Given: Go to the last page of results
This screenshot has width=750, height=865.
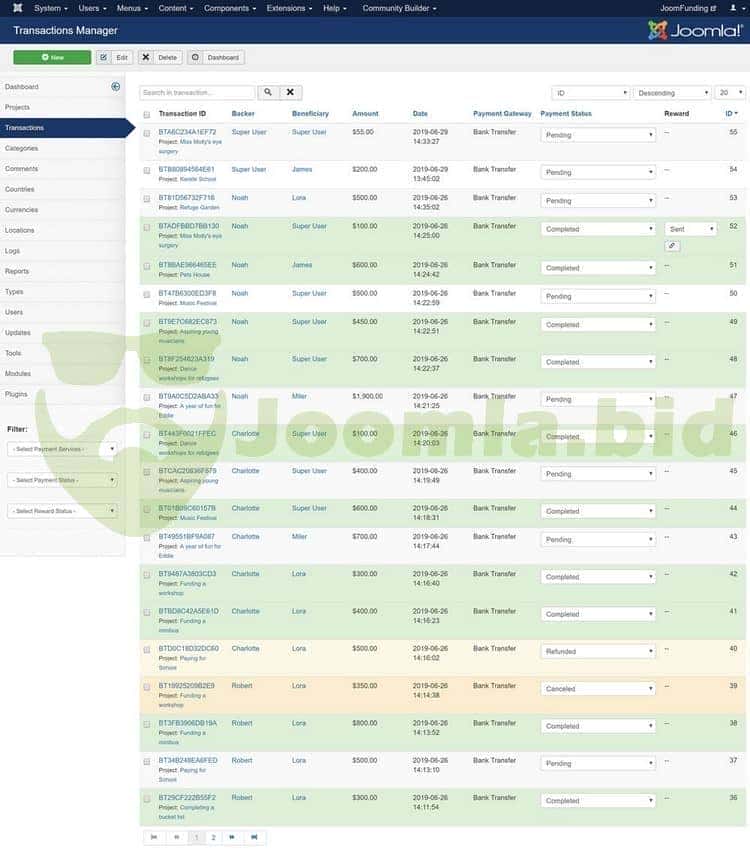Looking at the screenshot, I should click(x=254, y=837).
